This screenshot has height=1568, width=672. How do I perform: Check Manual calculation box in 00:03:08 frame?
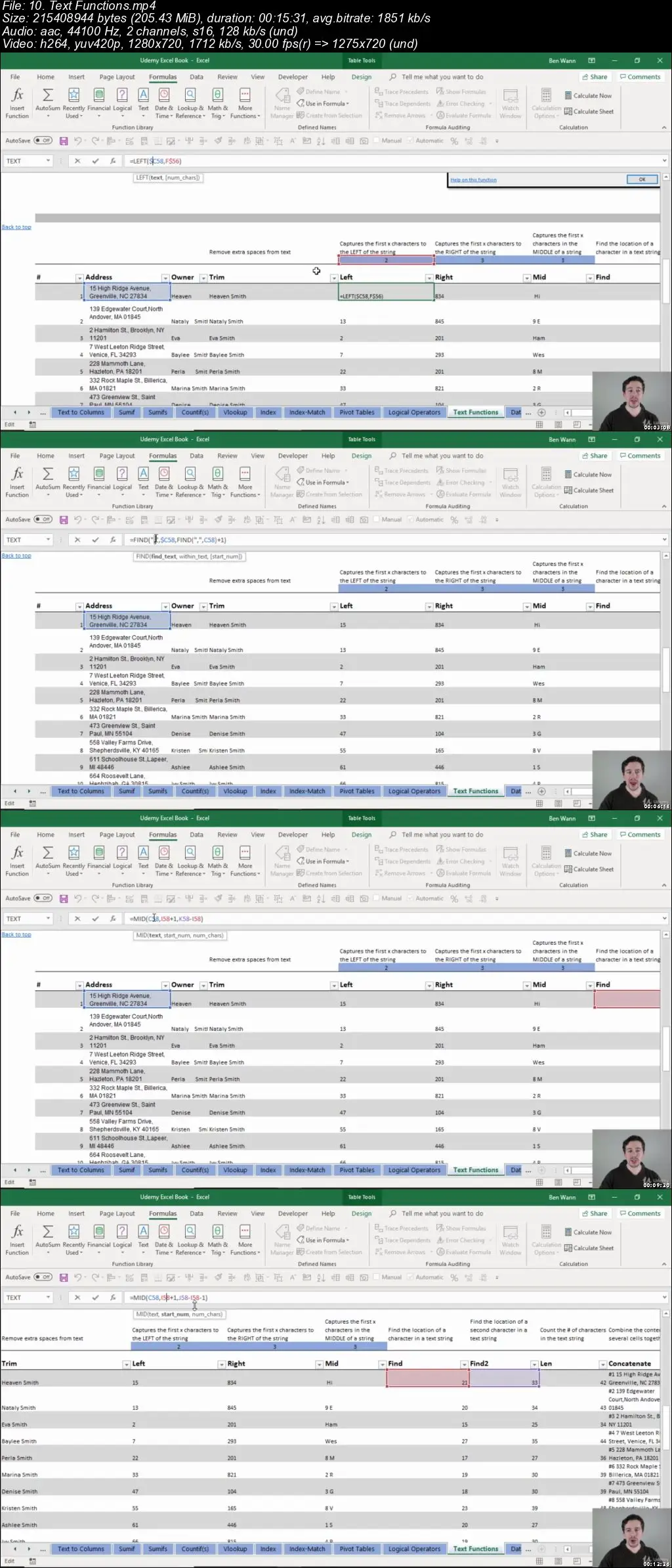click(377, 141)
